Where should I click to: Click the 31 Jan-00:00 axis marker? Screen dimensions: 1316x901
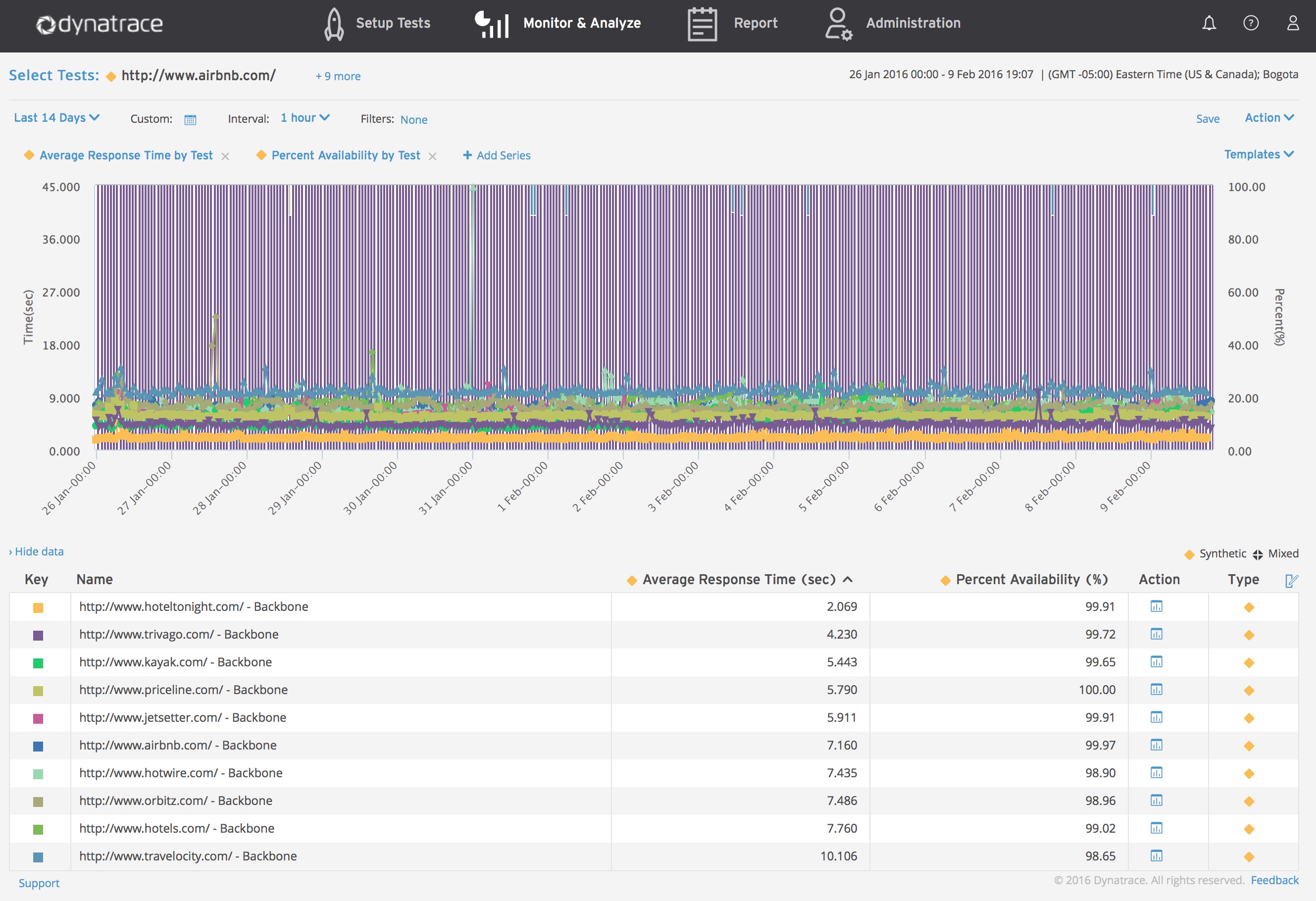tap(446, 488)
